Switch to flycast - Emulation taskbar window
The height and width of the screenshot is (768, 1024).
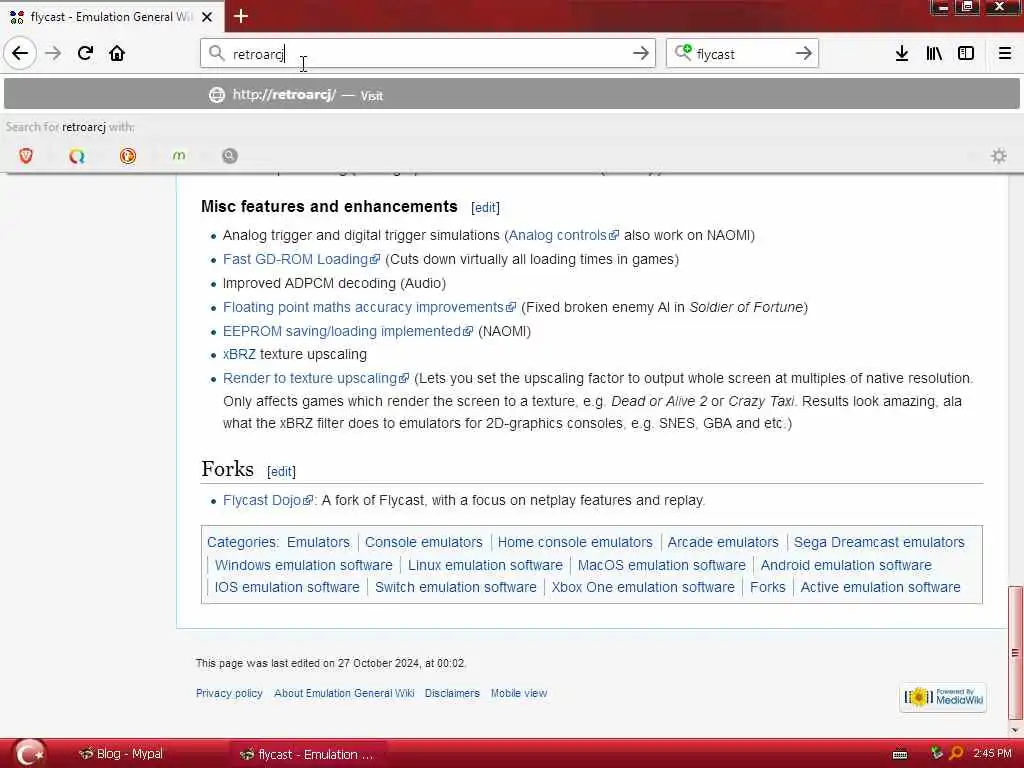coord(307,754)
